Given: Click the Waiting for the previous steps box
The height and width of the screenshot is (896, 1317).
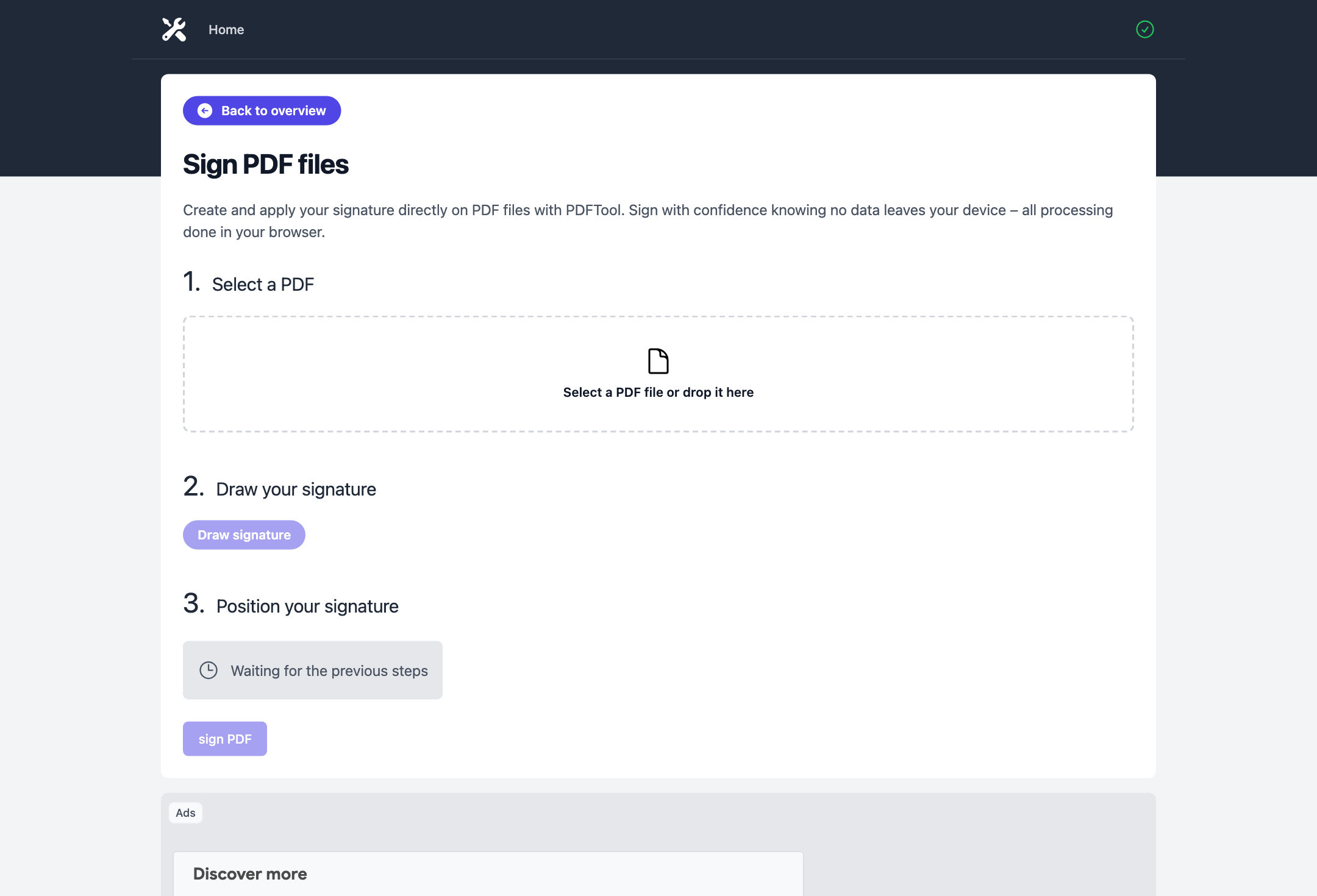Looking at the screenshot, I should 312,670.
